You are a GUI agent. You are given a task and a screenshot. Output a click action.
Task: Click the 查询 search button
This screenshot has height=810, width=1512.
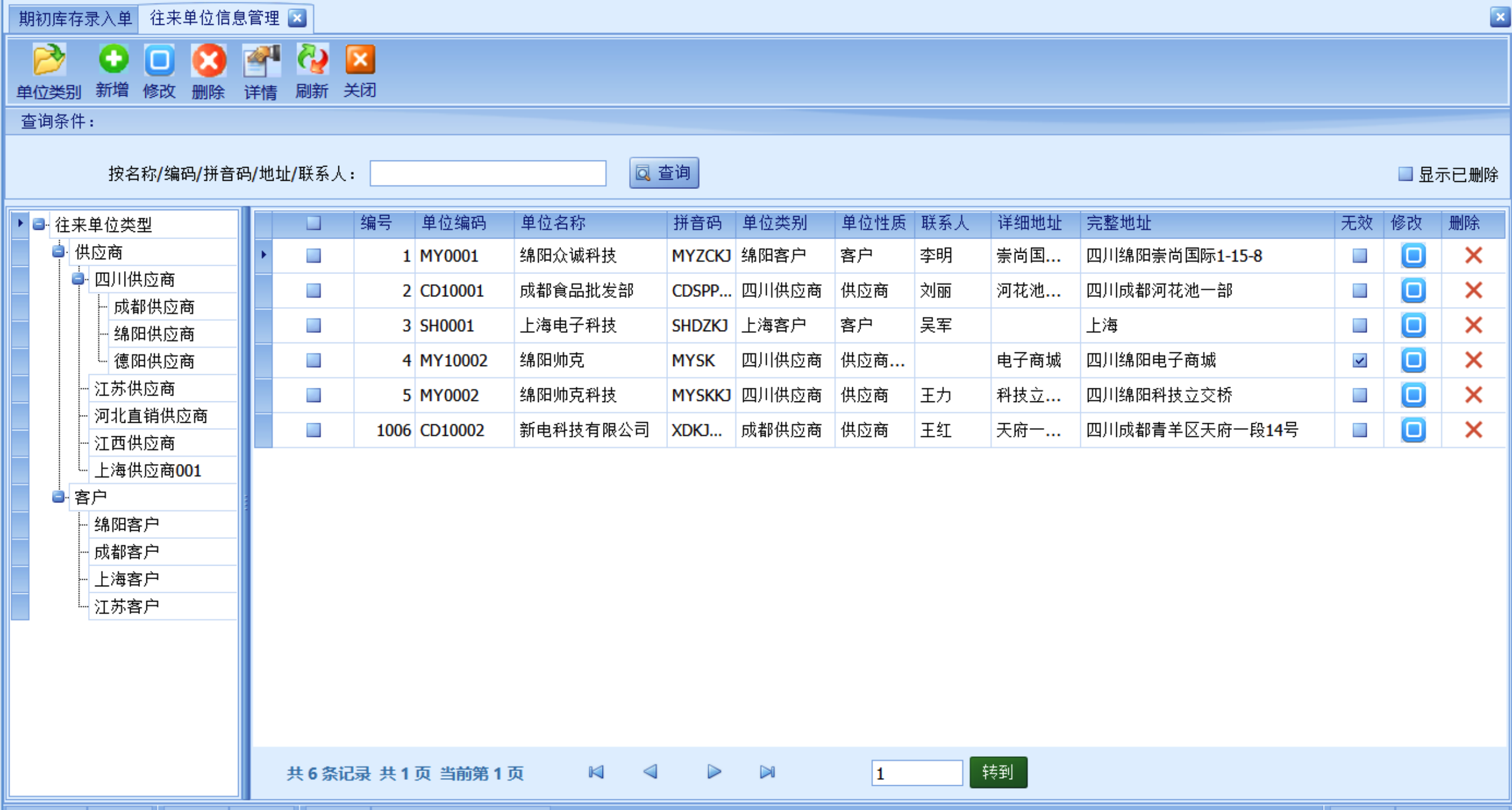click(x=664, y=173)
